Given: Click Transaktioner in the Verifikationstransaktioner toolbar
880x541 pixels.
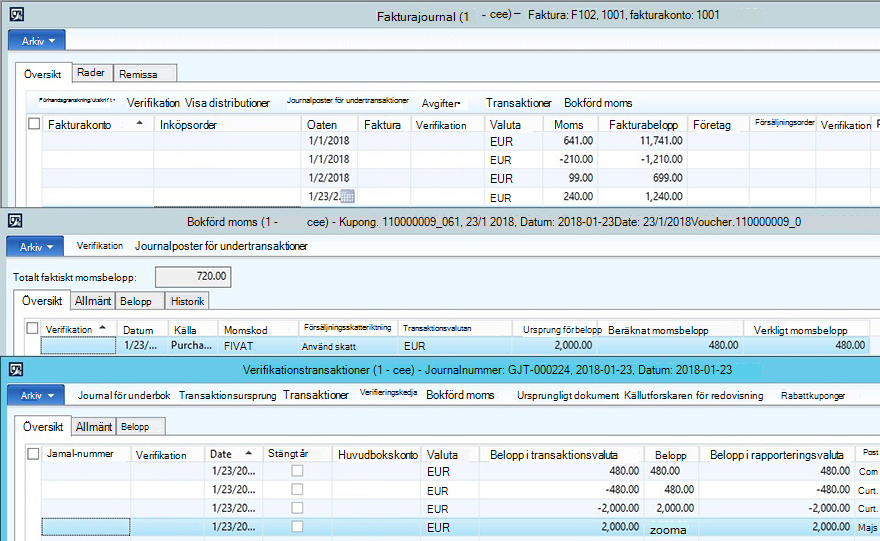Looking at the screenshot, I should (315, 395).
